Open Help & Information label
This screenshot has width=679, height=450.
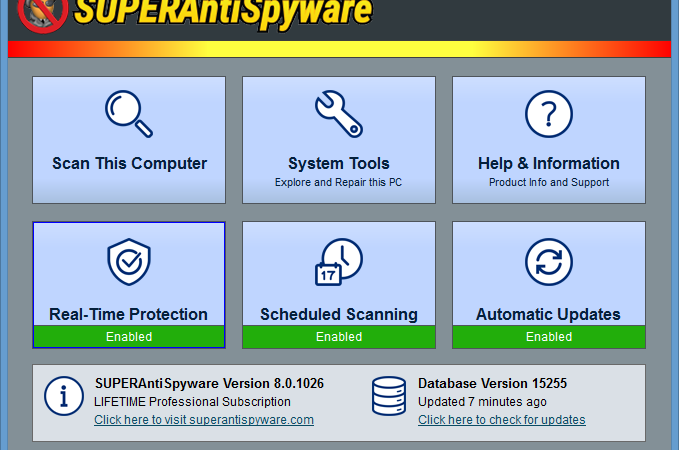[x=549, y=163]
